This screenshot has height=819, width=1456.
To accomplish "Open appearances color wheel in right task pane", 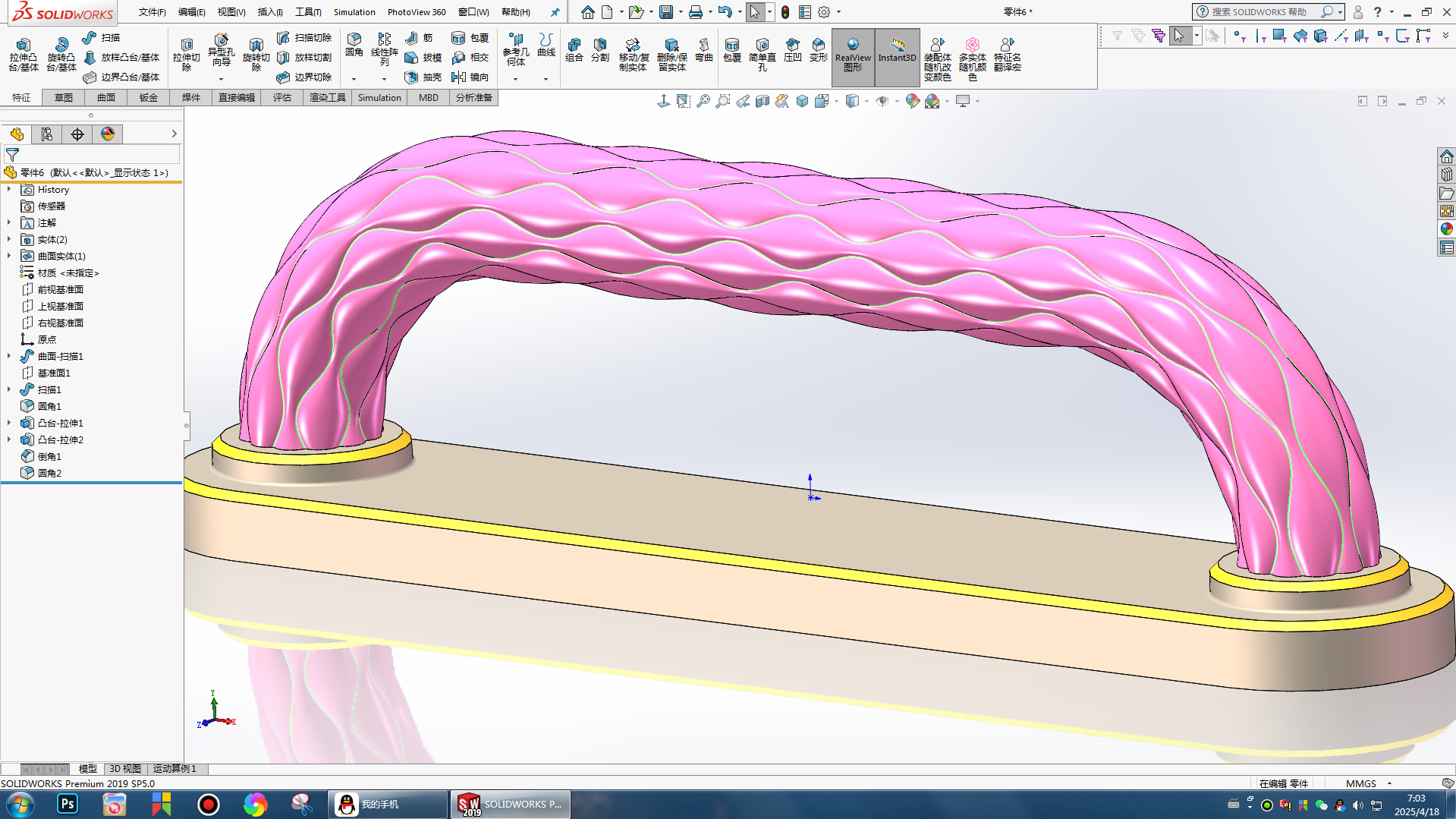I will (x=1446, y=229).
